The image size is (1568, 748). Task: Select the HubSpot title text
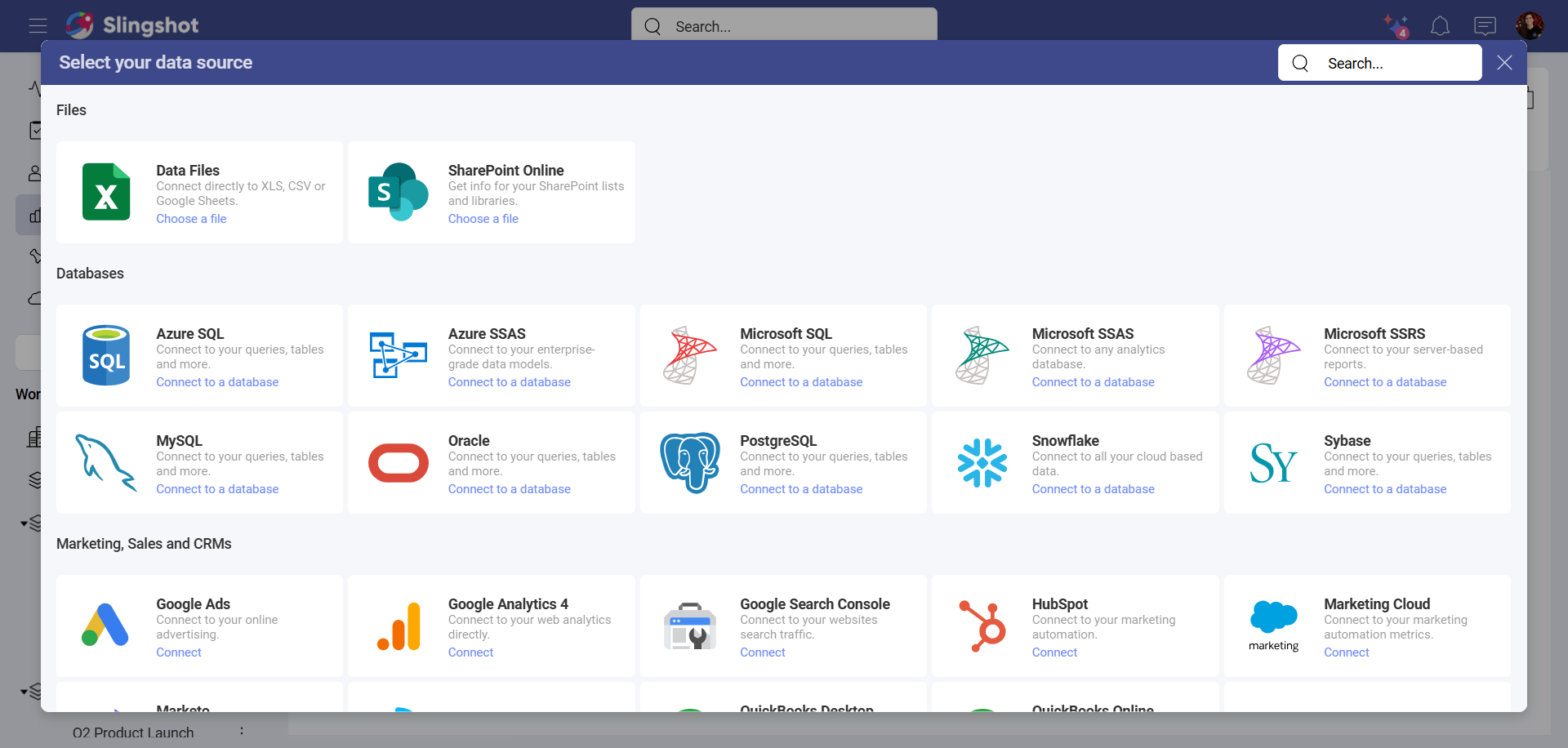pos(1060,604)
